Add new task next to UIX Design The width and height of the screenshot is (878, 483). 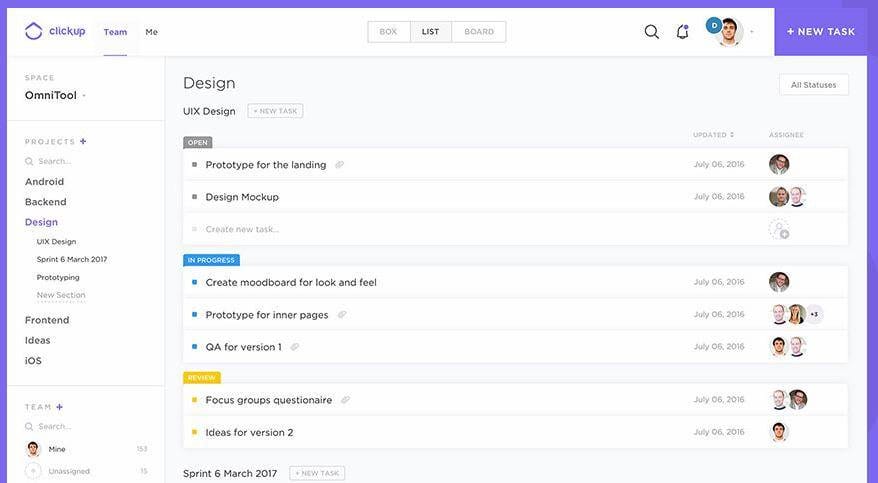pos(275,111)
